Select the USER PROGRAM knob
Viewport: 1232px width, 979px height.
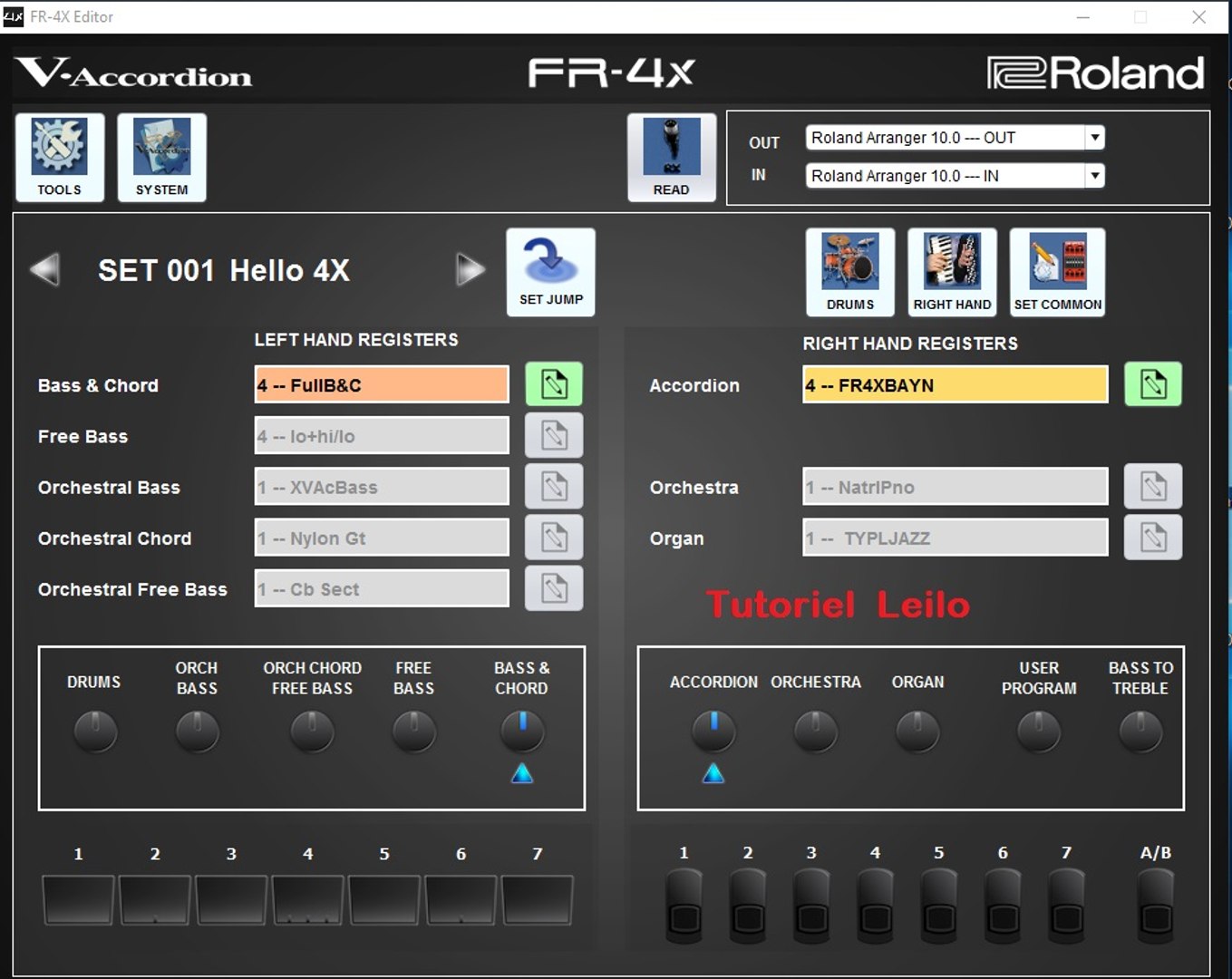point(1039,732)
